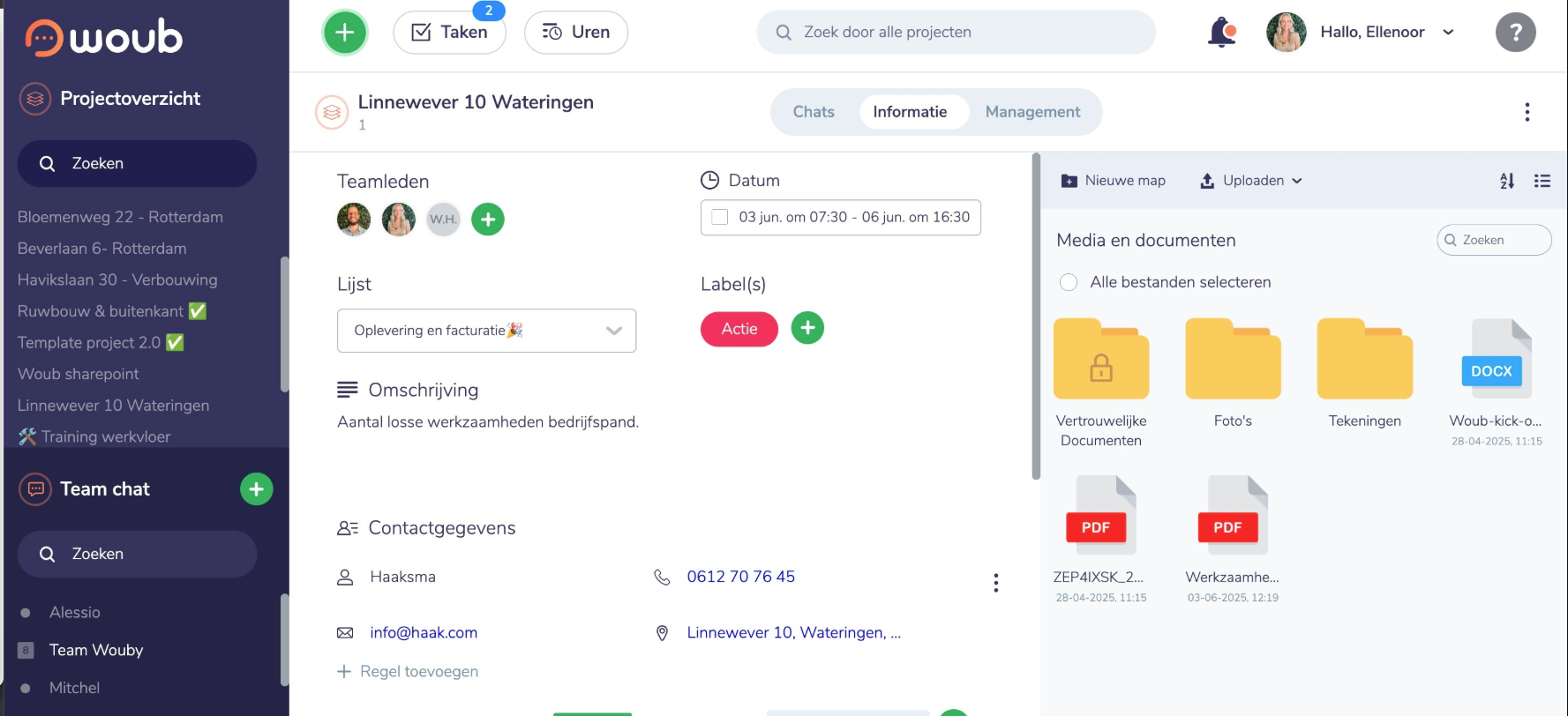Switch to the Management tab
The image size is (1568, 716).
click(x=1032, y=112)
